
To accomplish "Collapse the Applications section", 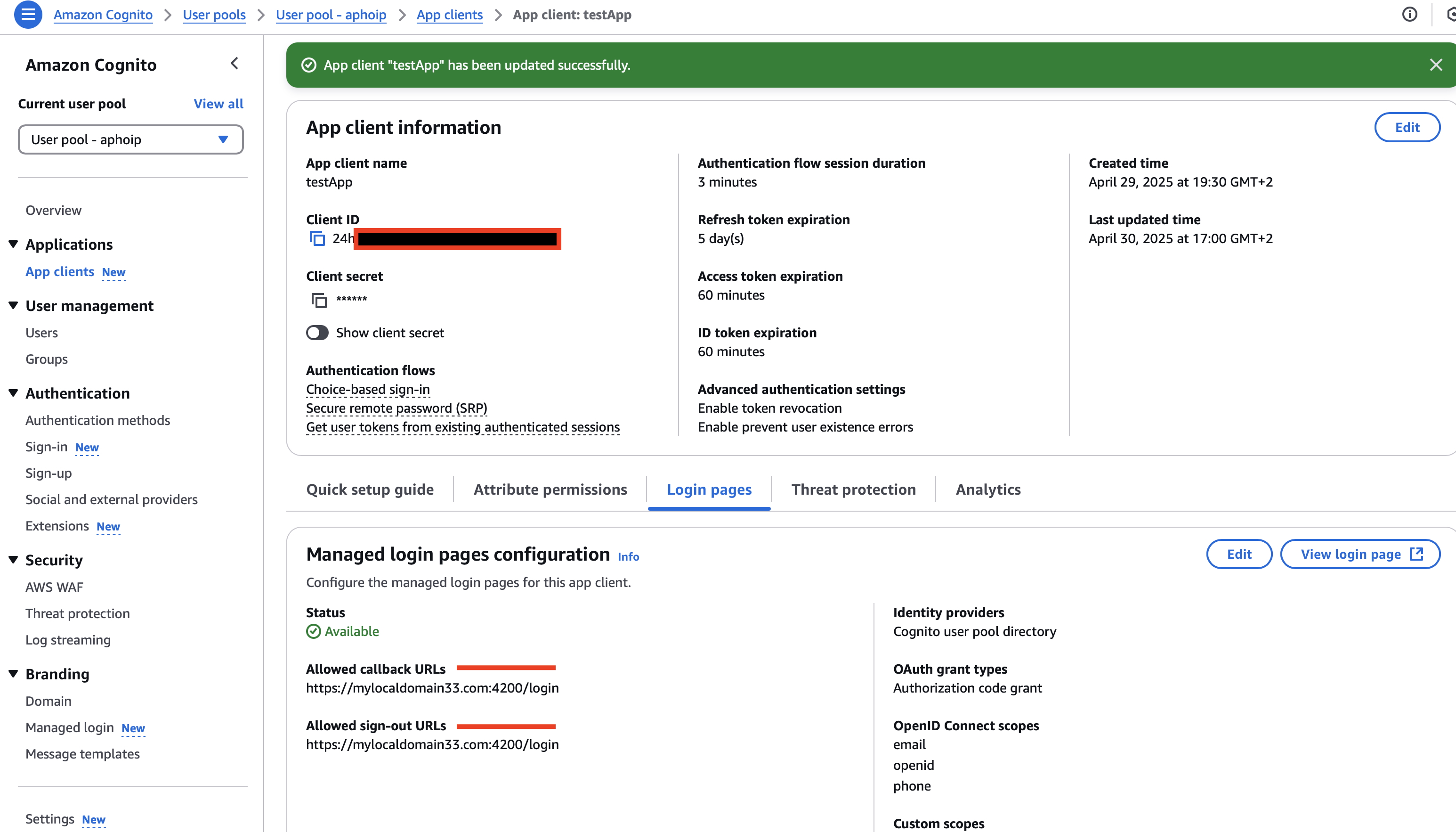I will [x=13, y=244].
